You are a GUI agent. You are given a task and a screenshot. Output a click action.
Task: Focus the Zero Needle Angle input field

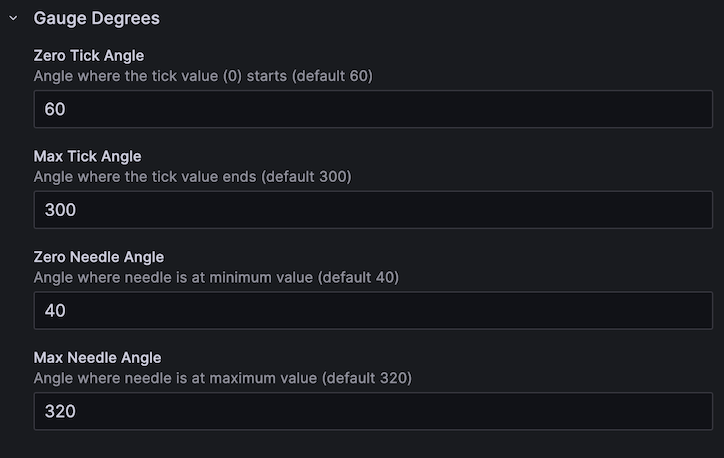click(x=372, y=311)
